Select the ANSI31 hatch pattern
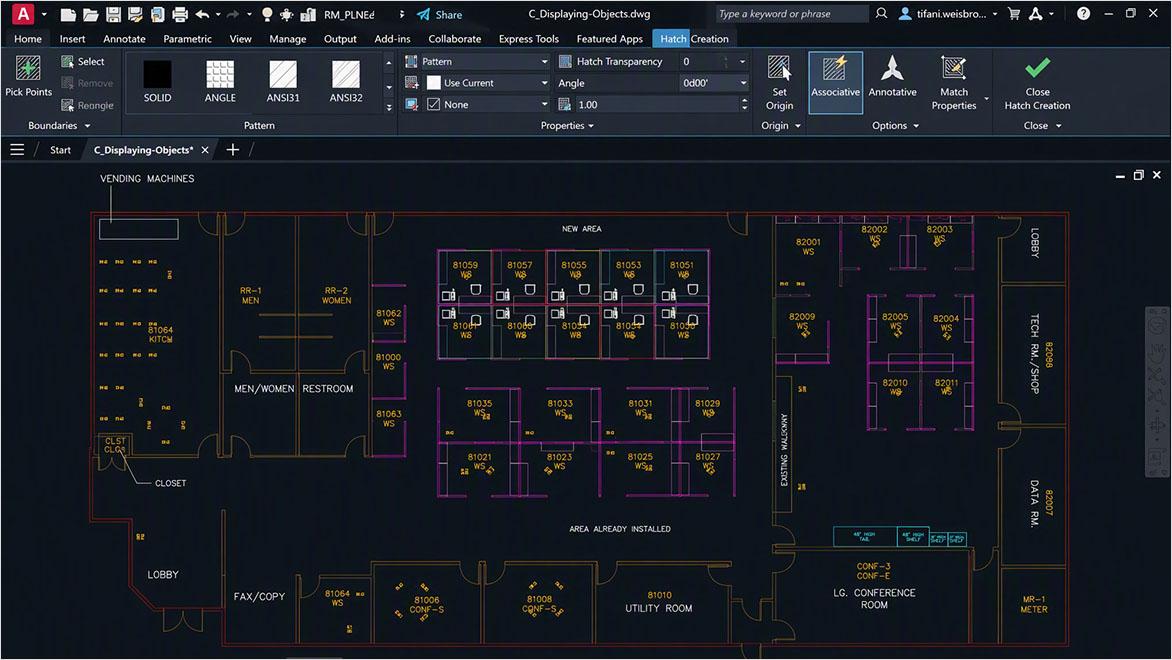 pos(283,81)
